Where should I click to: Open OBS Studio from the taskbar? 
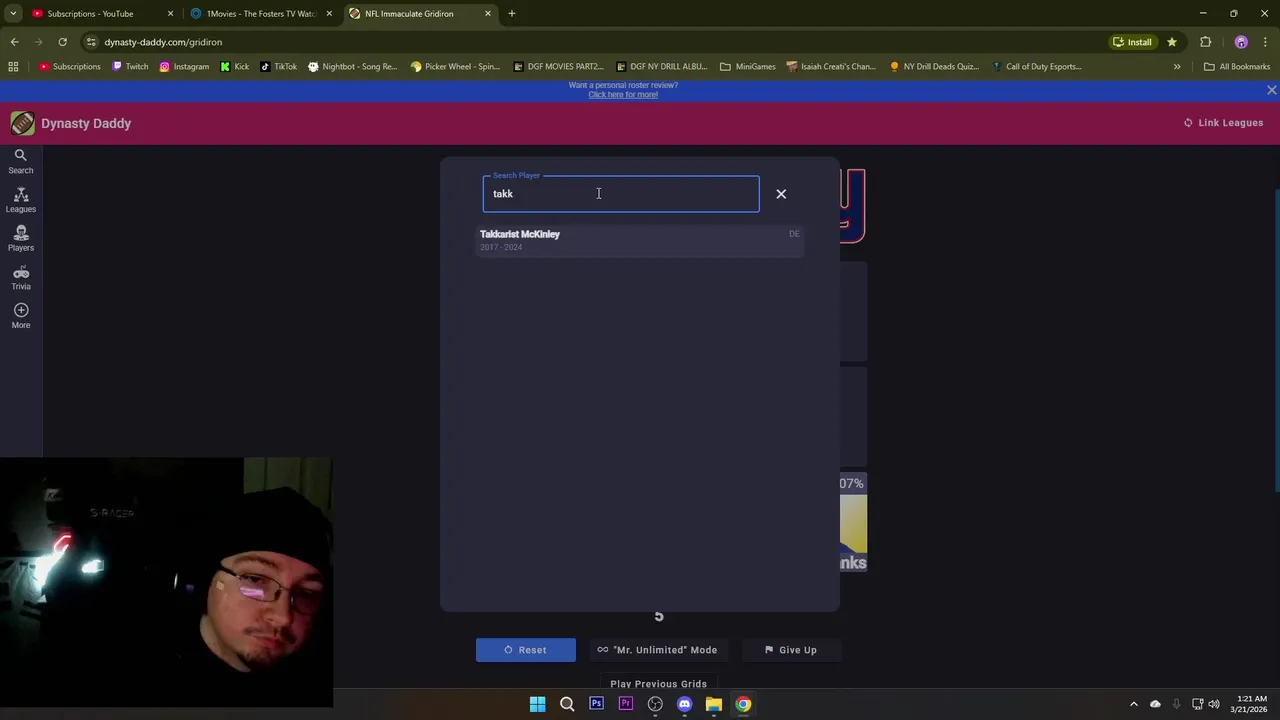pyautogui.click(x=655, y=704)
